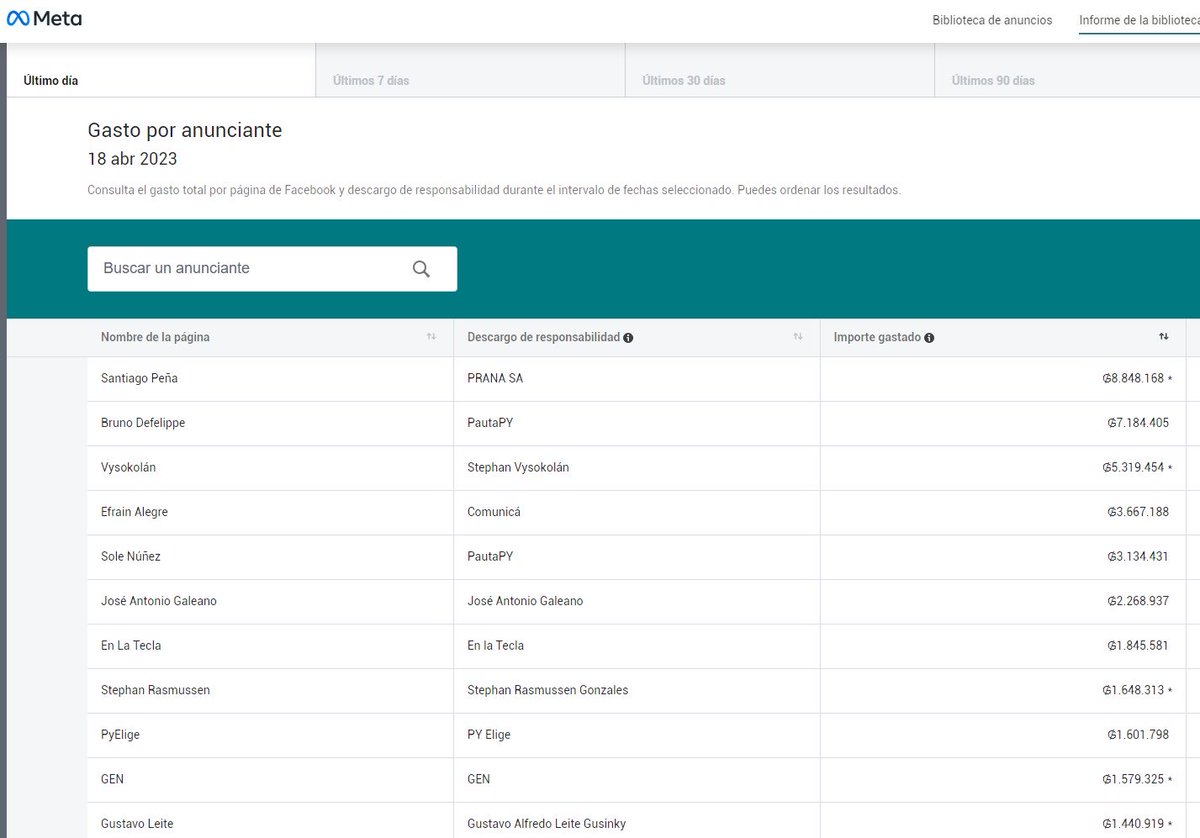Click the amount ₲1.579.325

click(x=1134, y=779)
